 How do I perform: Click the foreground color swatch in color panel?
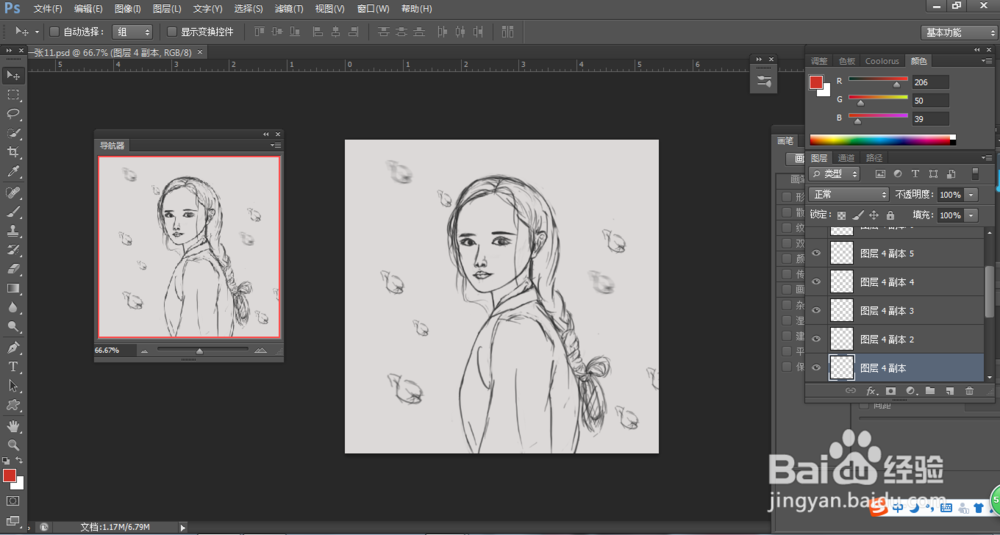(x=816, y=82)
